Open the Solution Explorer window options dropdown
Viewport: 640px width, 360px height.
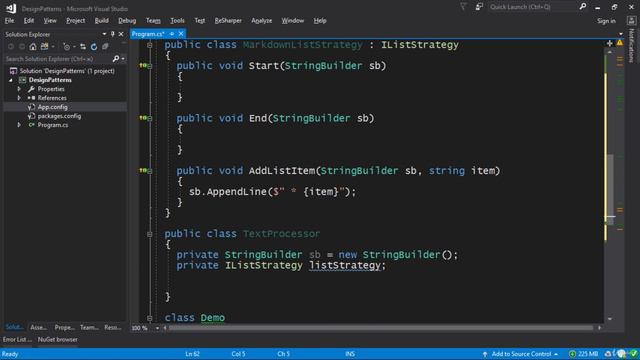[x=104, y=34]
